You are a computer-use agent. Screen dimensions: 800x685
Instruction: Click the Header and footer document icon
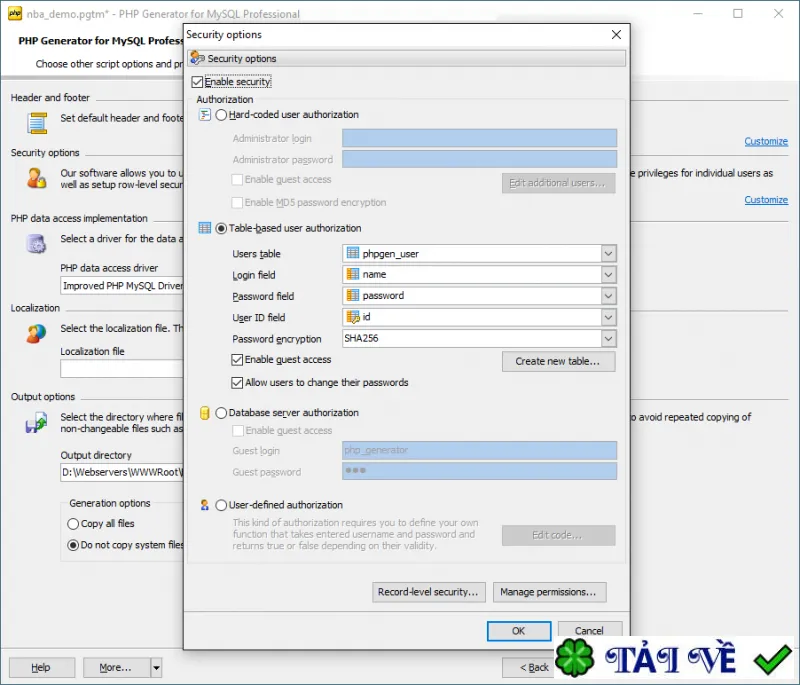(x=37, y=123)
